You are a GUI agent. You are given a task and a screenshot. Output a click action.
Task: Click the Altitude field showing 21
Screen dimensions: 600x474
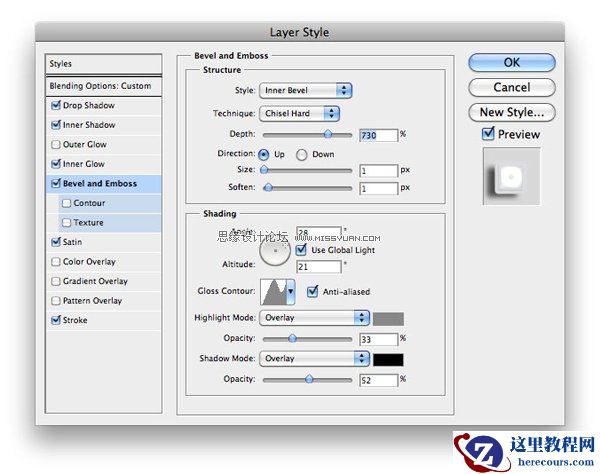point(319,267)
